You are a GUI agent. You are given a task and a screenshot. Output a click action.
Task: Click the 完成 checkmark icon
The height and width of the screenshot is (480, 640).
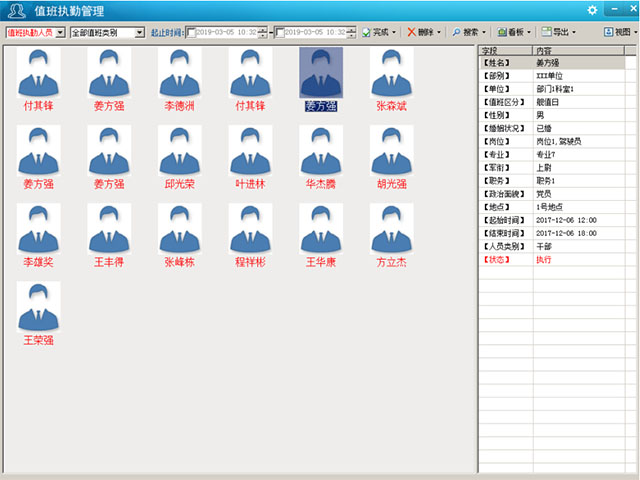pyautogui.click(x=366, y=32)
